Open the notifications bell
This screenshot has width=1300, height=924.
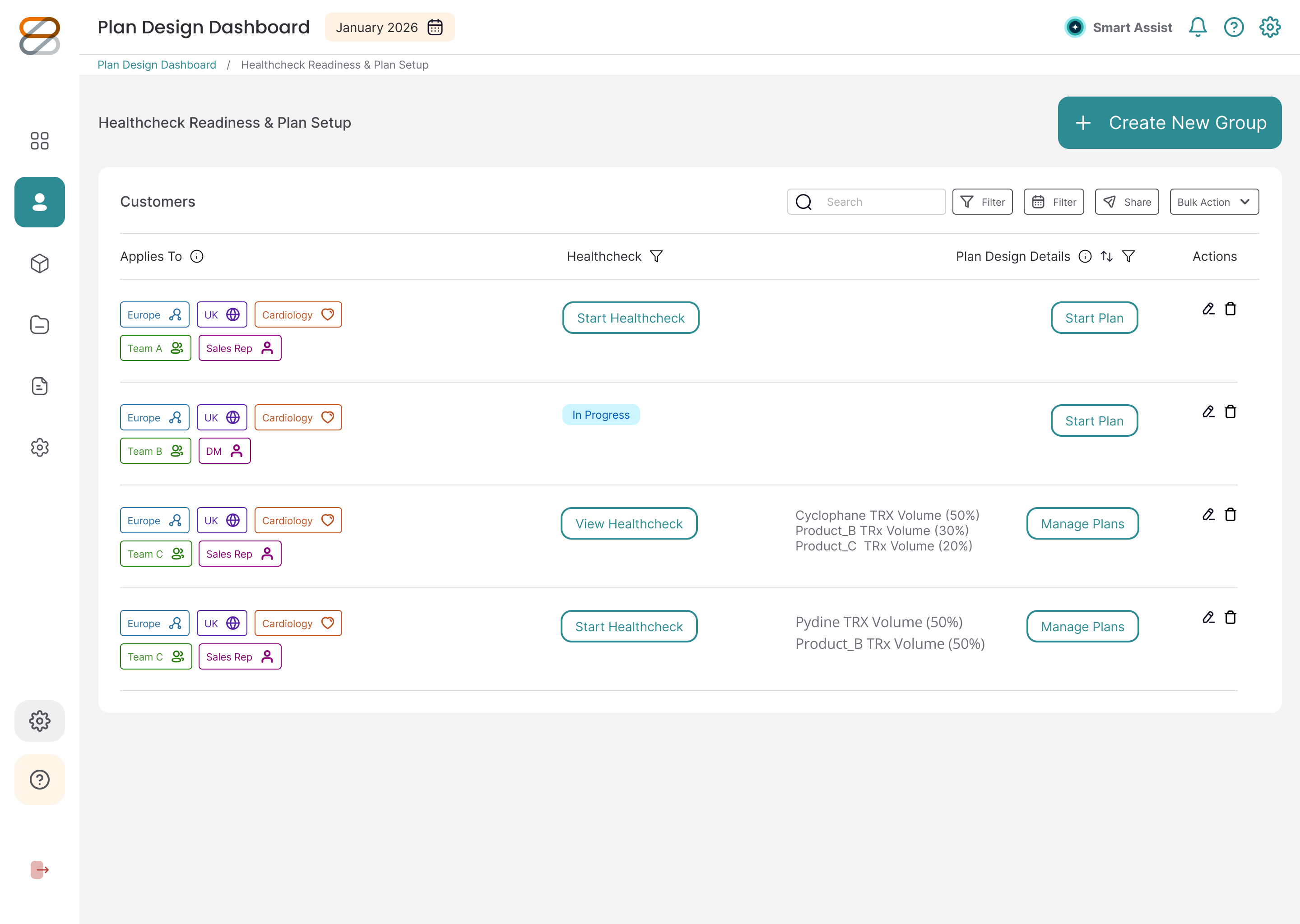[1198, 28]
